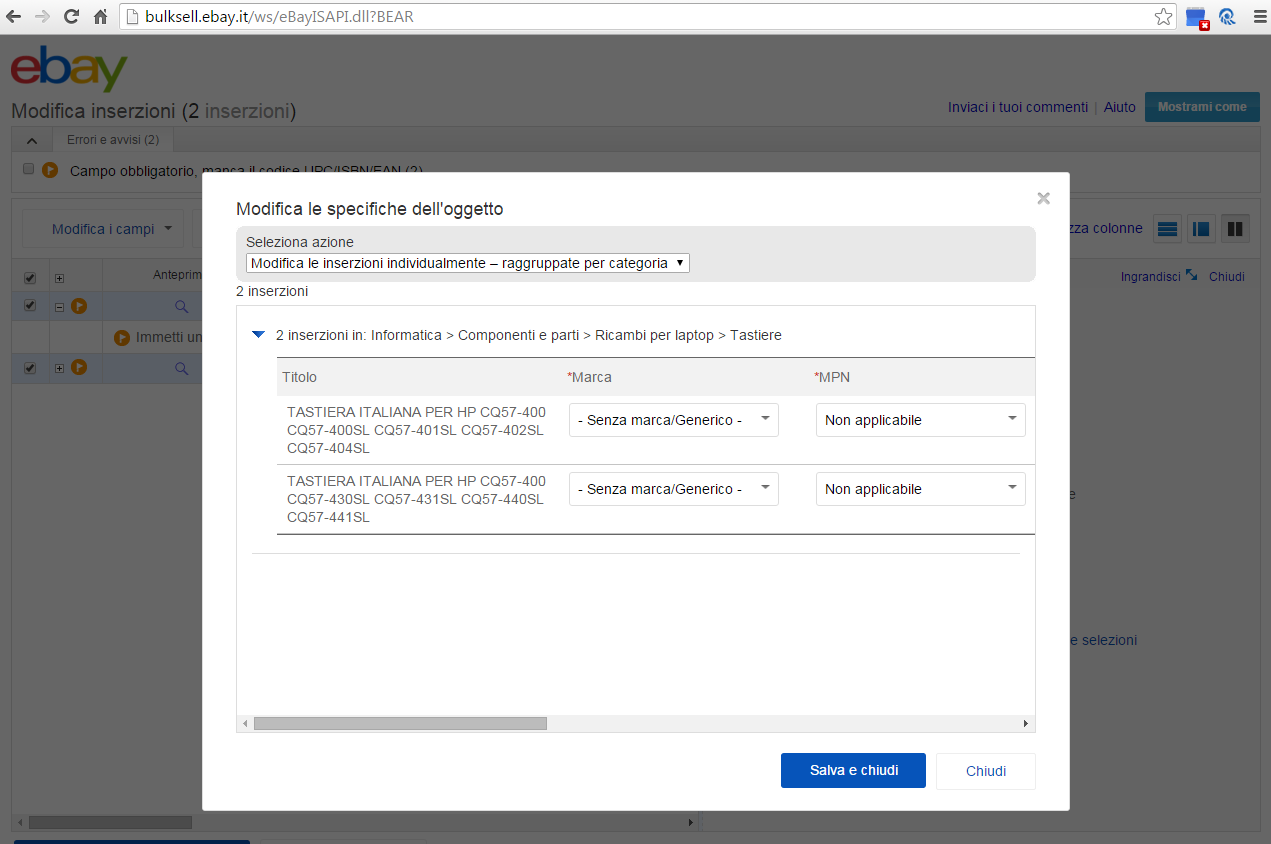Go to the browser home page

(x=100, y=17)
